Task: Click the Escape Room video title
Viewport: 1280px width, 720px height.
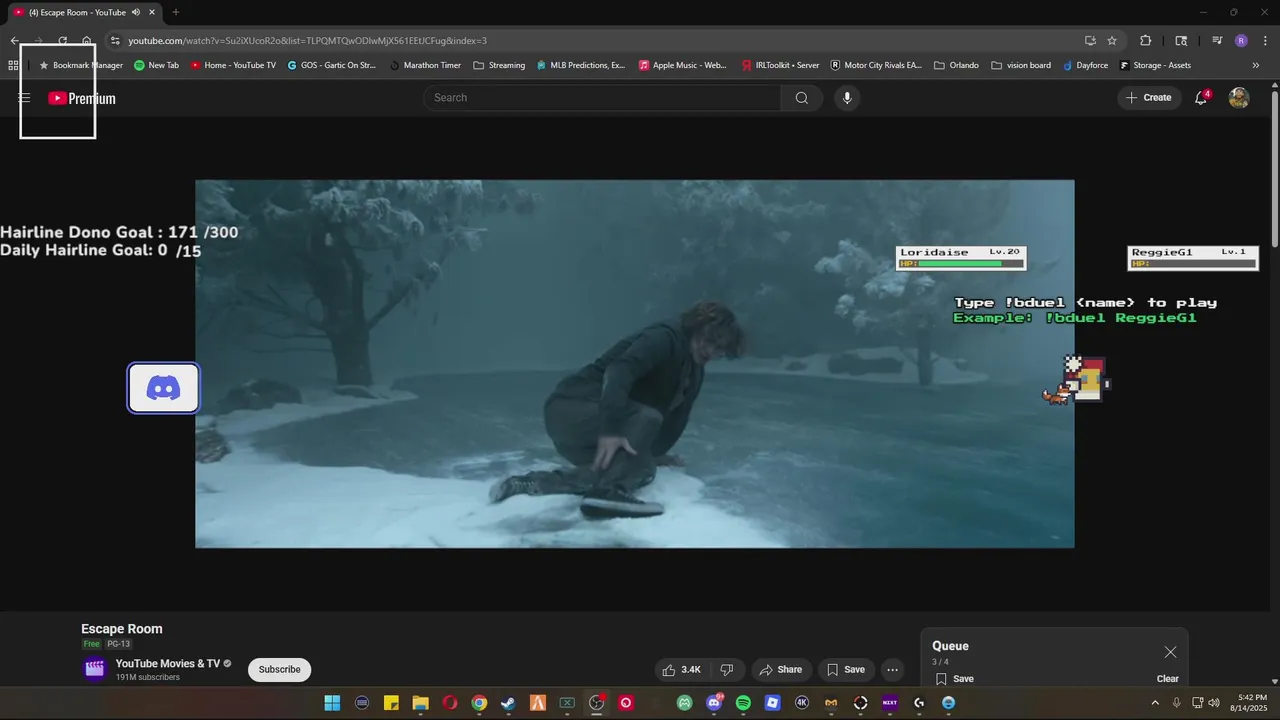Action: tap(122, 629)
